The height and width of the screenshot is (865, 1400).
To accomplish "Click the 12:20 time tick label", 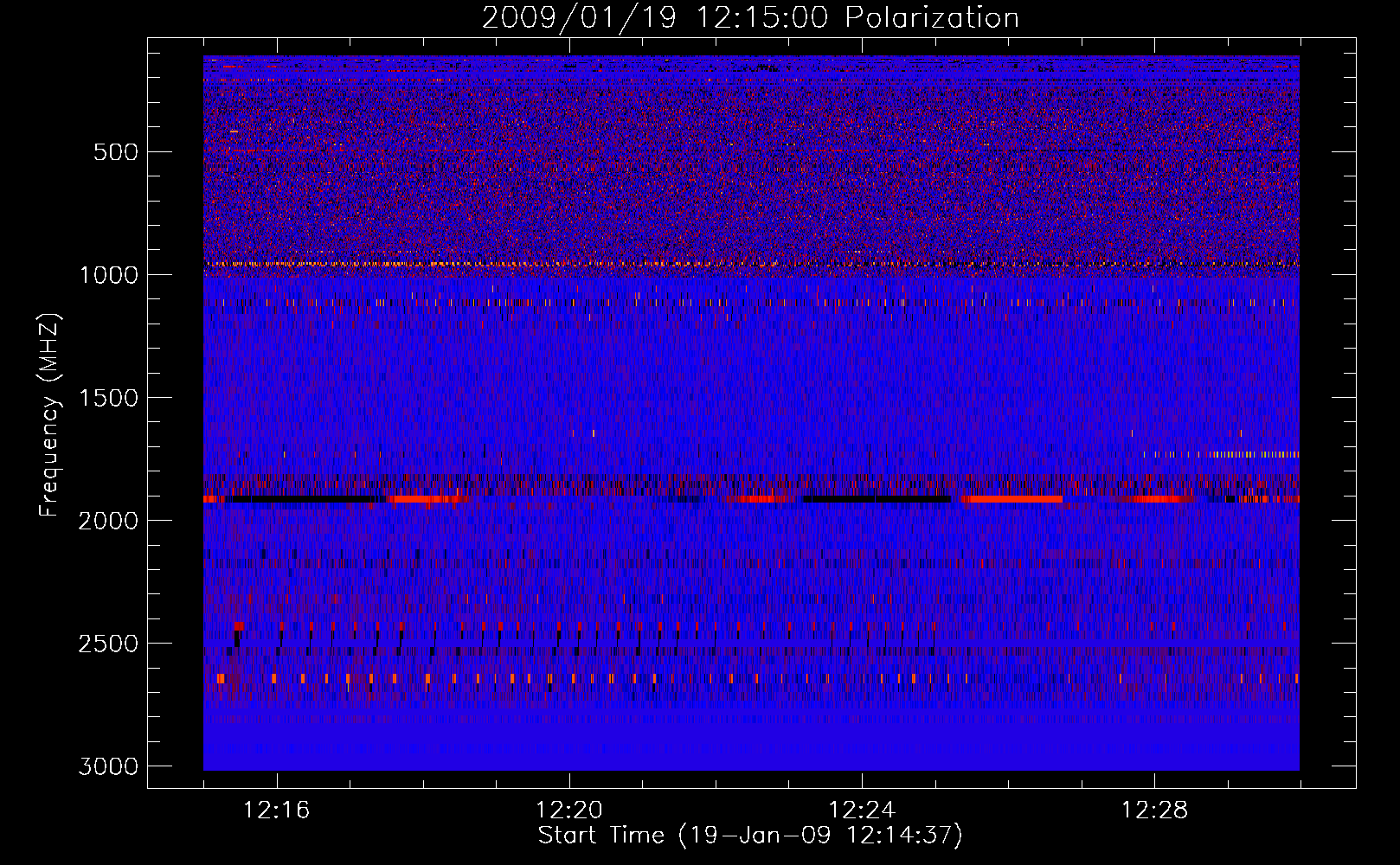I will point(569,810).
